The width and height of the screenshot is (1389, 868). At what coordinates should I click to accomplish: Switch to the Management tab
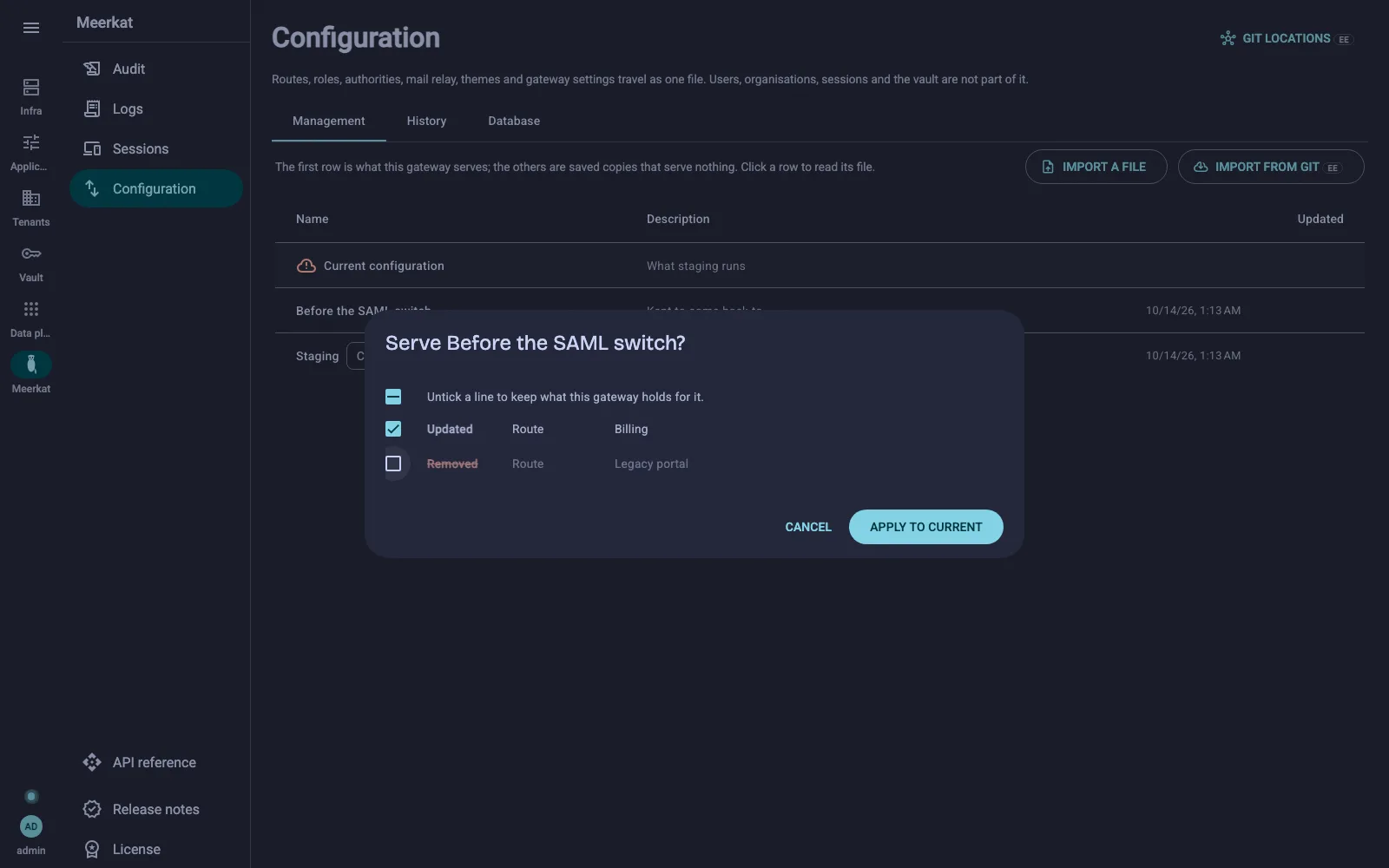coord(329,122)
